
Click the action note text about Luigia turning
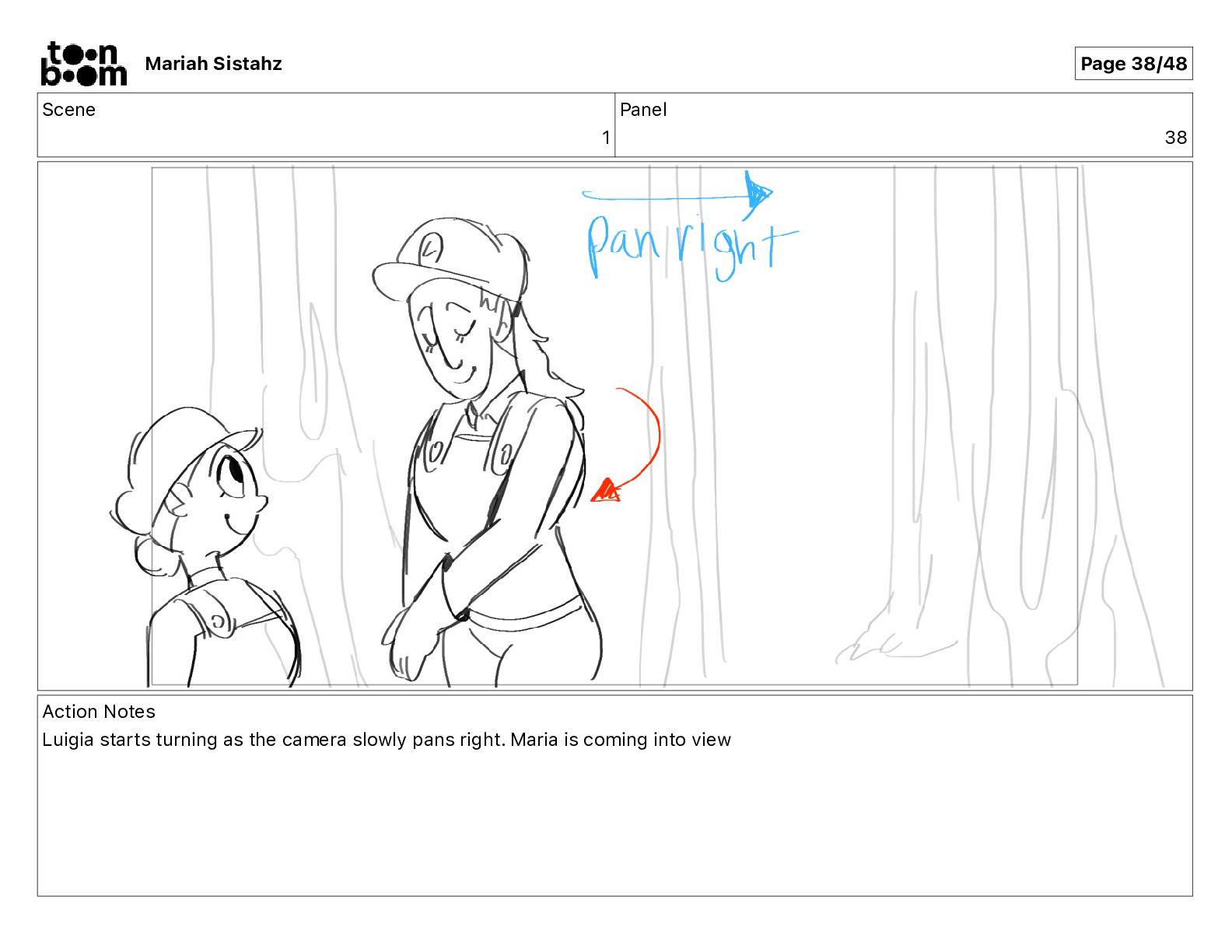click(387, 740)
